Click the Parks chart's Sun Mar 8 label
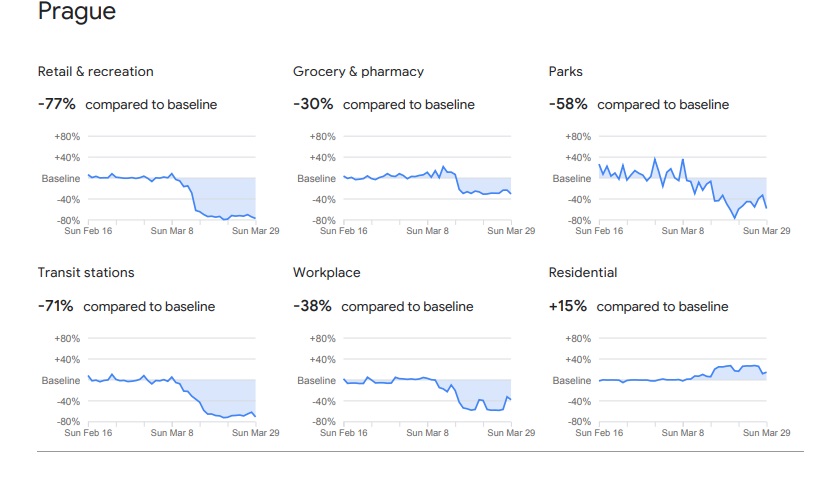Screen dimensions: 827x477 683,231
